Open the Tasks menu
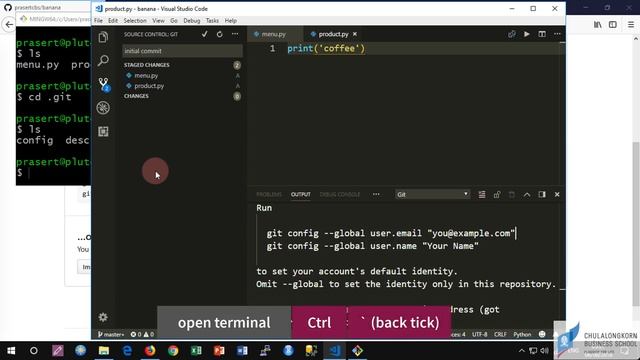 click(212, 20)
